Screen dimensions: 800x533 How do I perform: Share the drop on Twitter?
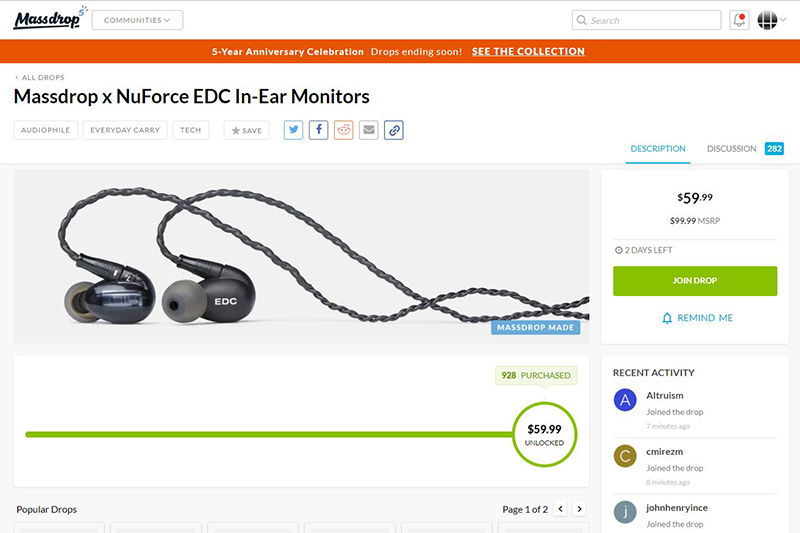tap(293, 130)
